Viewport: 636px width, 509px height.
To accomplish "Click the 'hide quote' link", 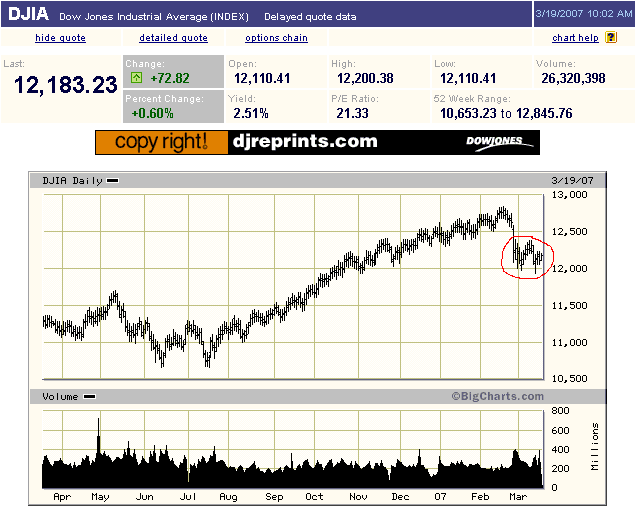I will [60, 38].
